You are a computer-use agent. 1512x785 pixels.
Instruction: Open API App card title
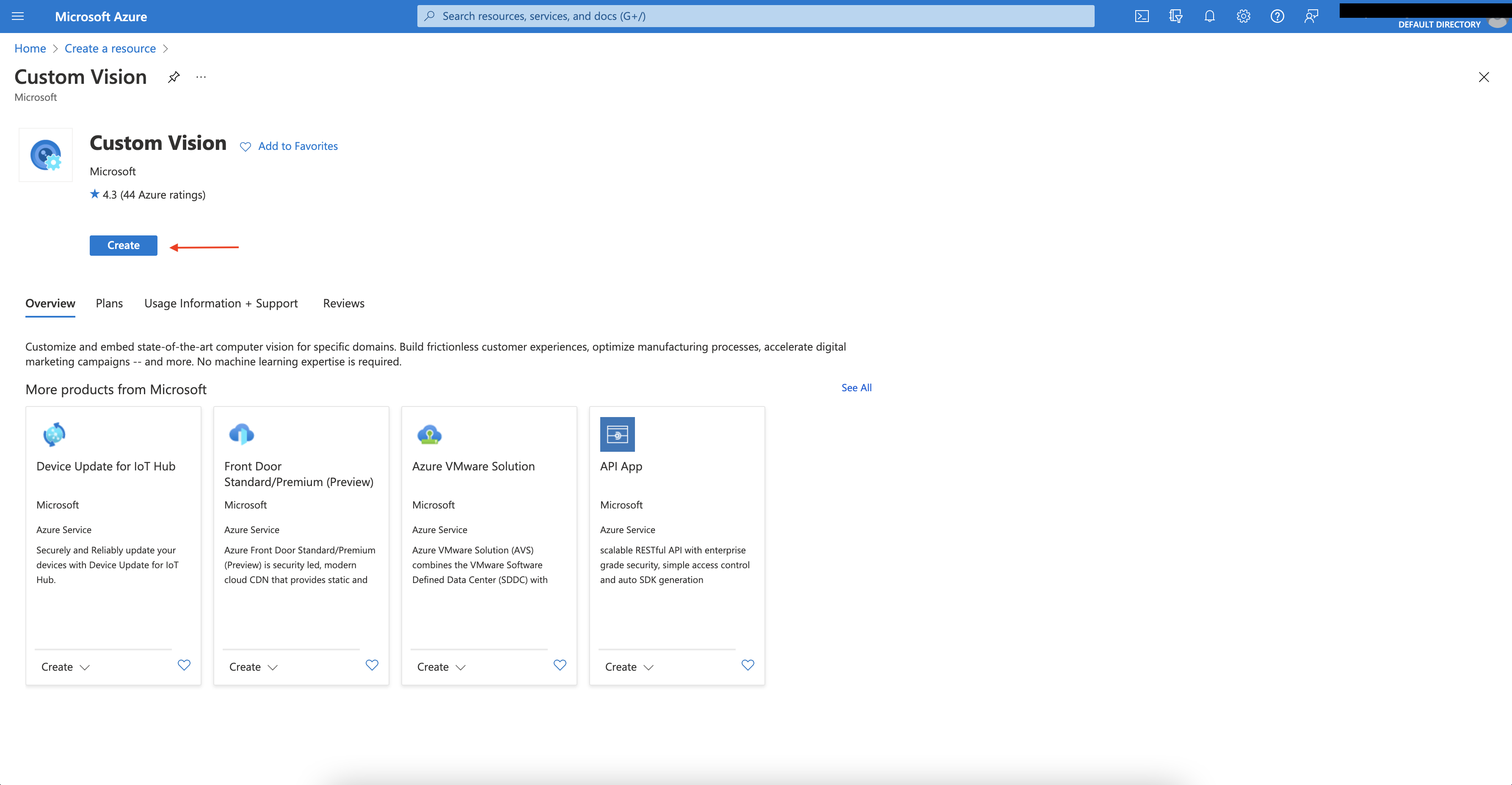[x=621, y=467]
